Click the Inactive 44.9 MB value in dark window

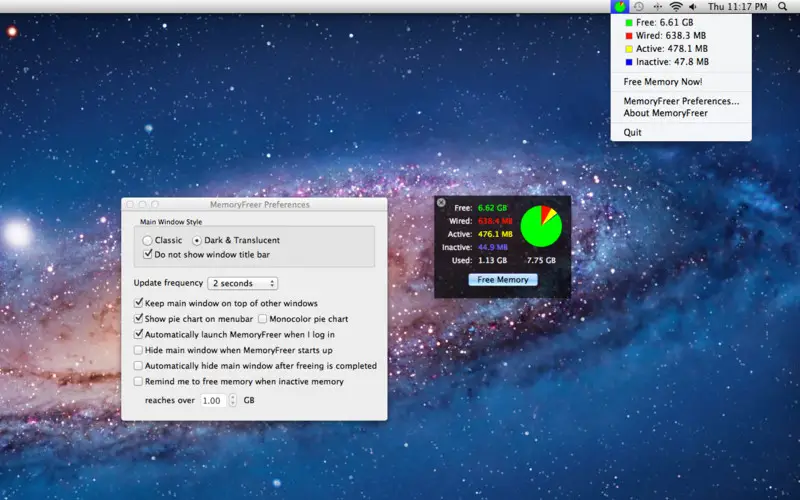(x=492, y=247)
